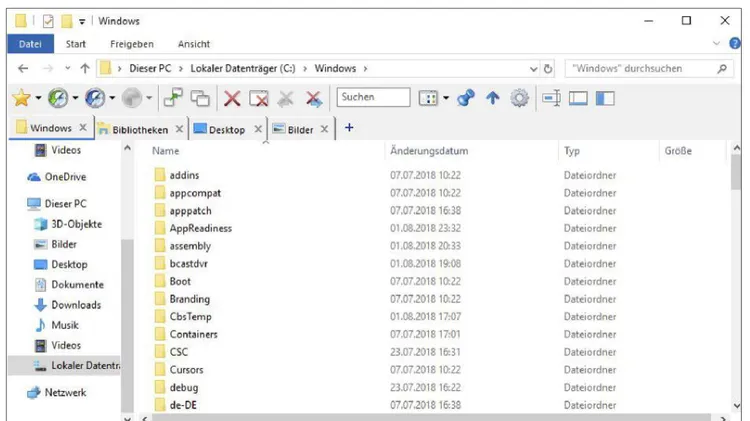Close the Windows tab

click(x=83, y=128)
